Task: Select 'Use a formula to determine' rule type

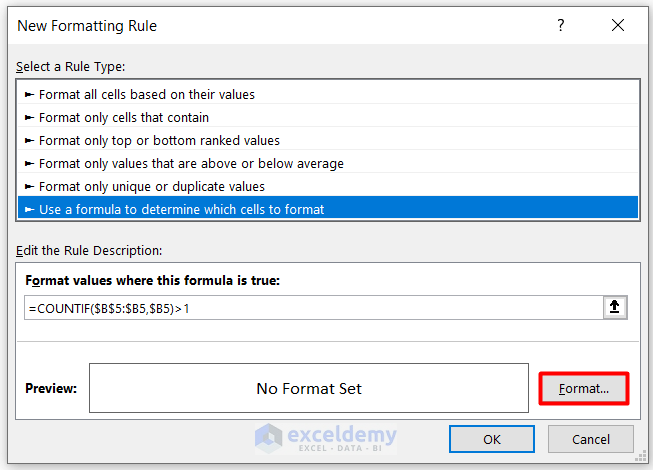Action: [x=181, y=209]
